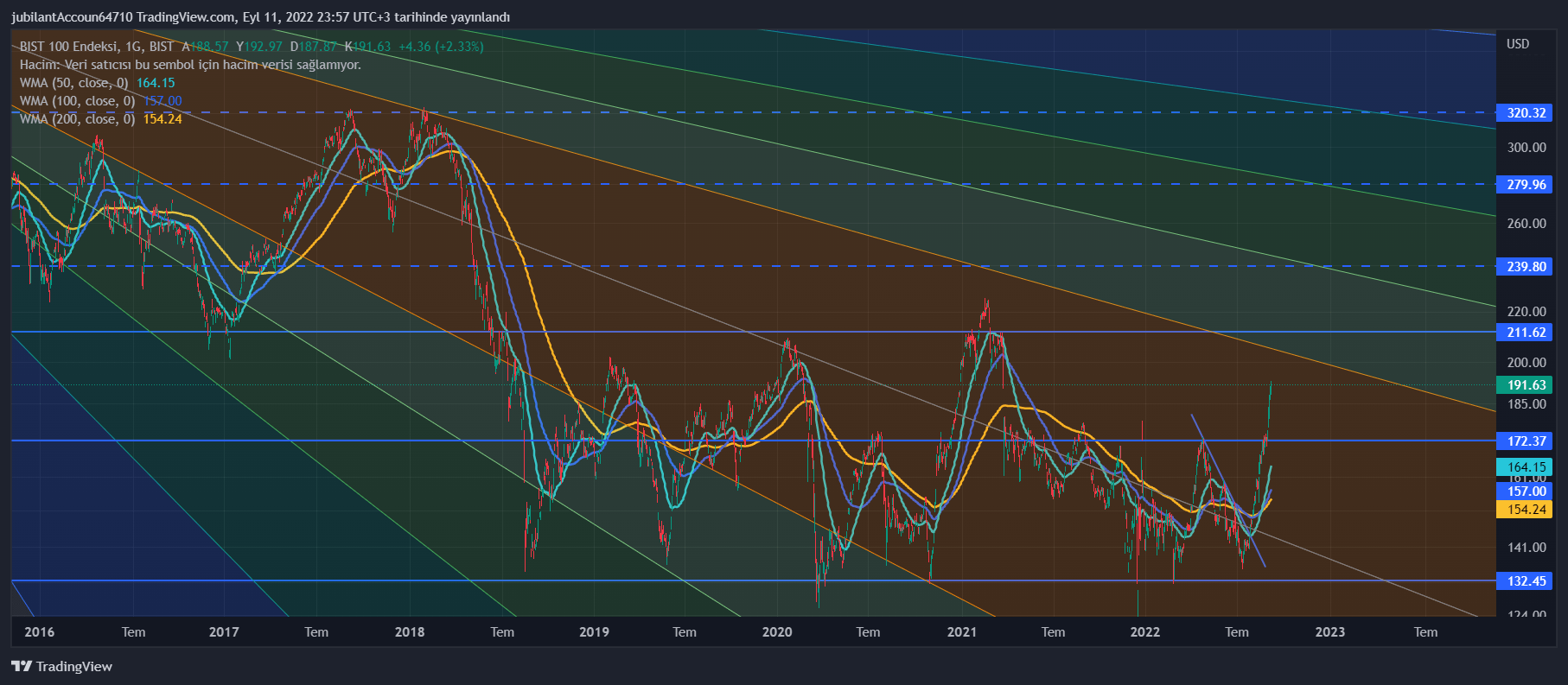Viewport: 1568px width, 685px height.
Task: Open the USD currency label on price axis
Action: (1517, 44)
